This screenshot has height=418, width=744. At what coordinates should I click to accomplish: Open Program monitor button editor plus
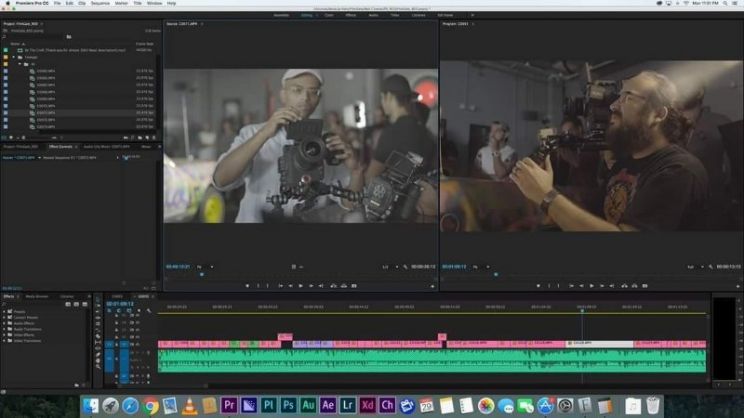(x=737, y=286)
